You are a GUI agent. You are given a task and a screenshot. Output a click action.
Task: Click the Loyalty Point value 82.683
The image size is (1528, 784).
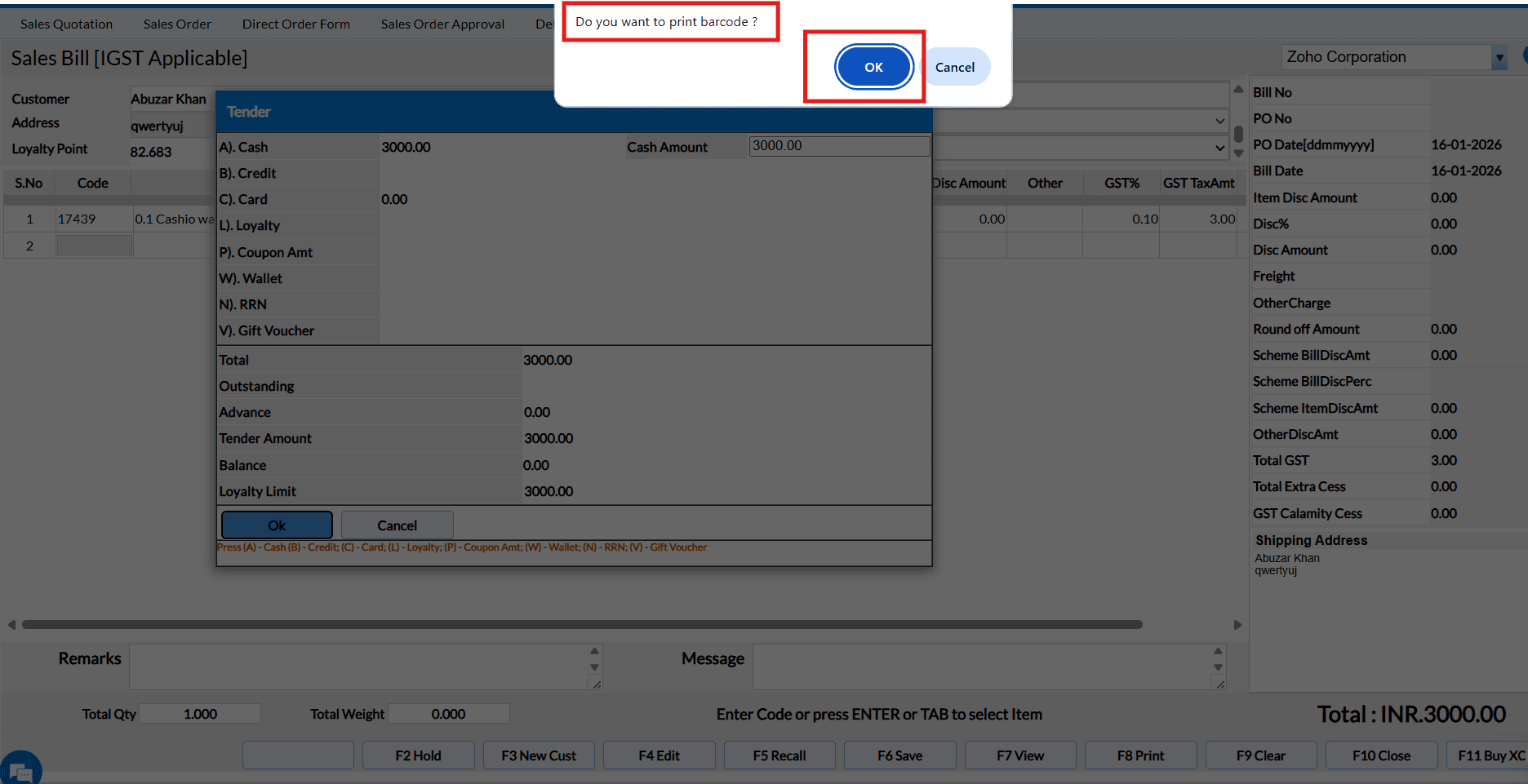[151, 152]
